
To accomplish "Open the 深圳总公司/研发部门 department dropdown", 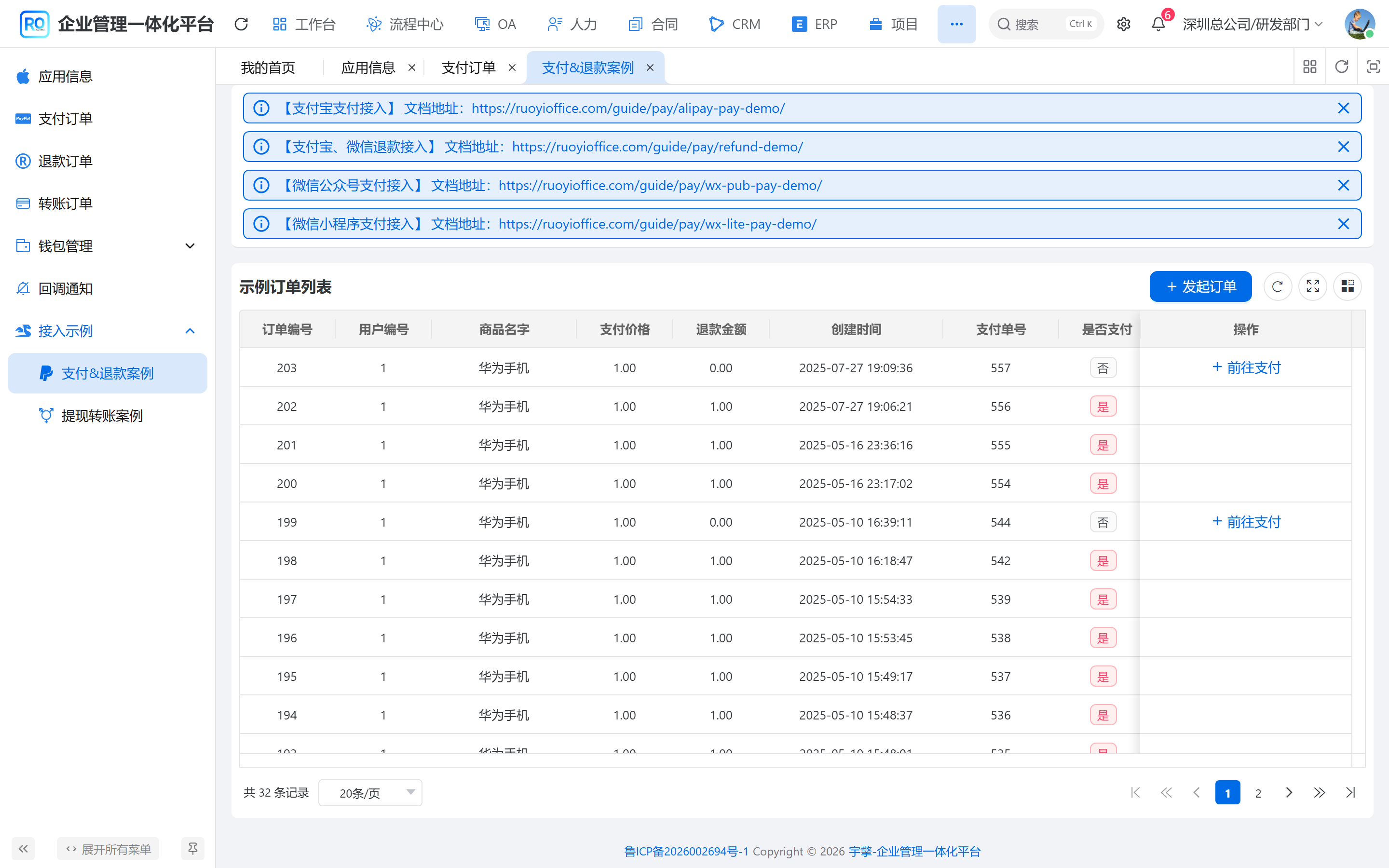I will point(1253,24).
